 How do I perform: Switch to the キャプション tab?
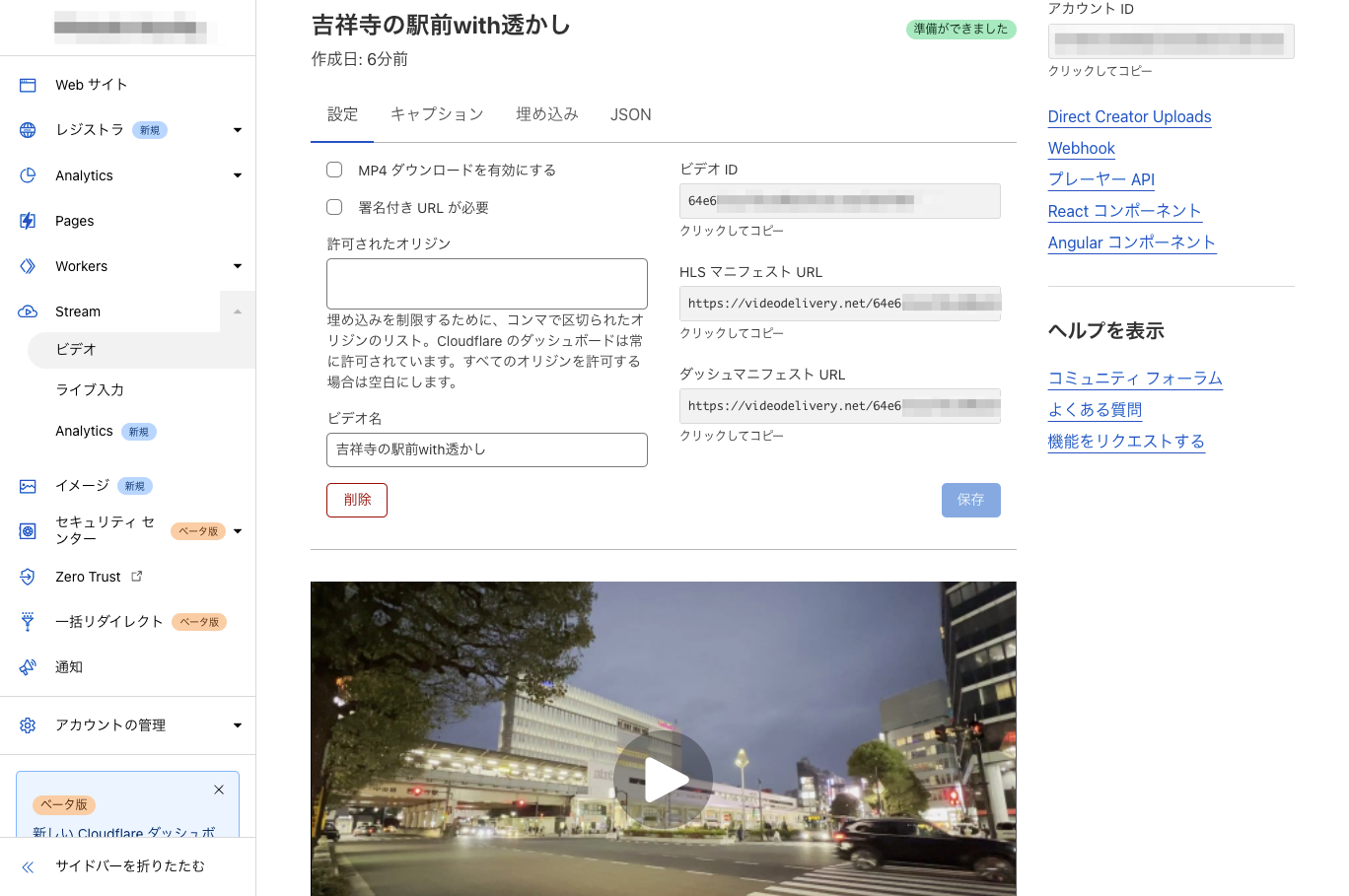tap(437, 114)
